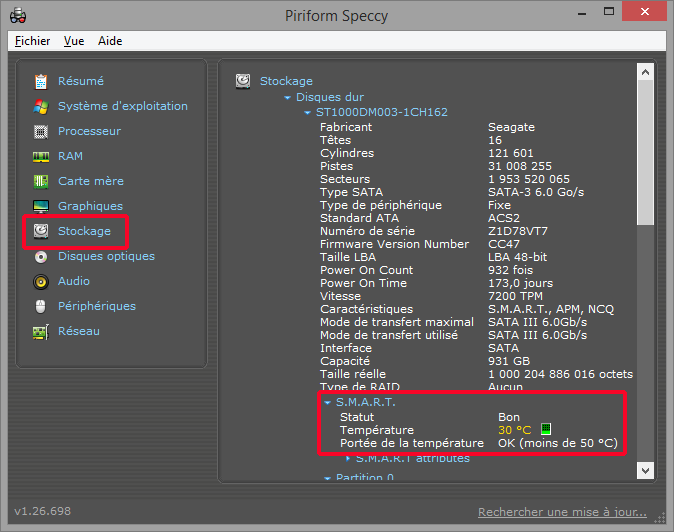
Task: Open Système d'exploitation via its Windows icon
Action: click(x=41, y=106)
